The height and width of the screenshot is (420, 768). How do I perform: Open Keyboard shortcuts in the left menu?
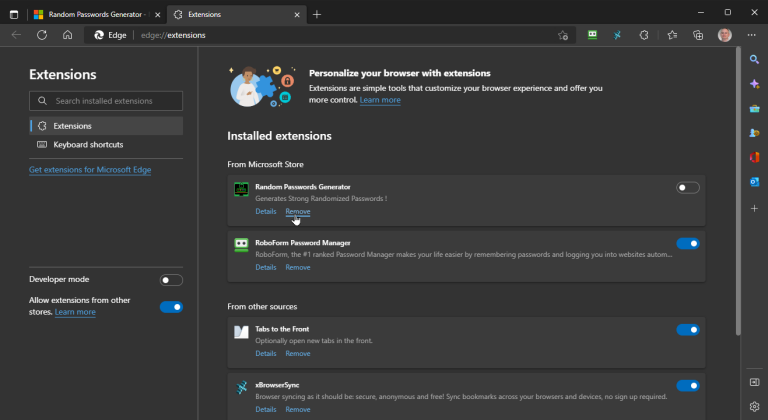106,145
